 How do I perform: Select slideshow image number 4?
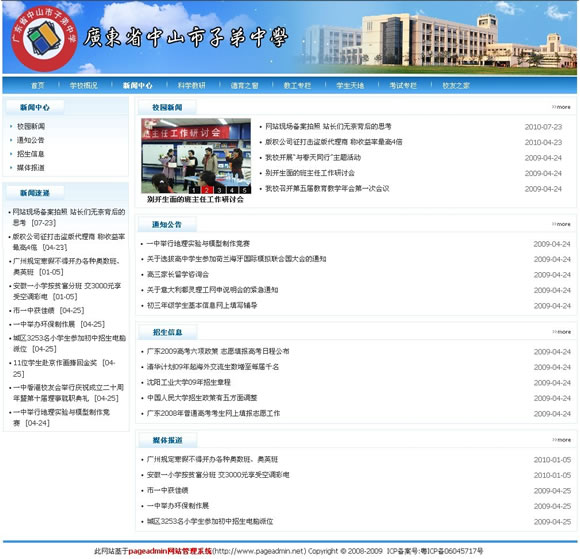[232, 190]
